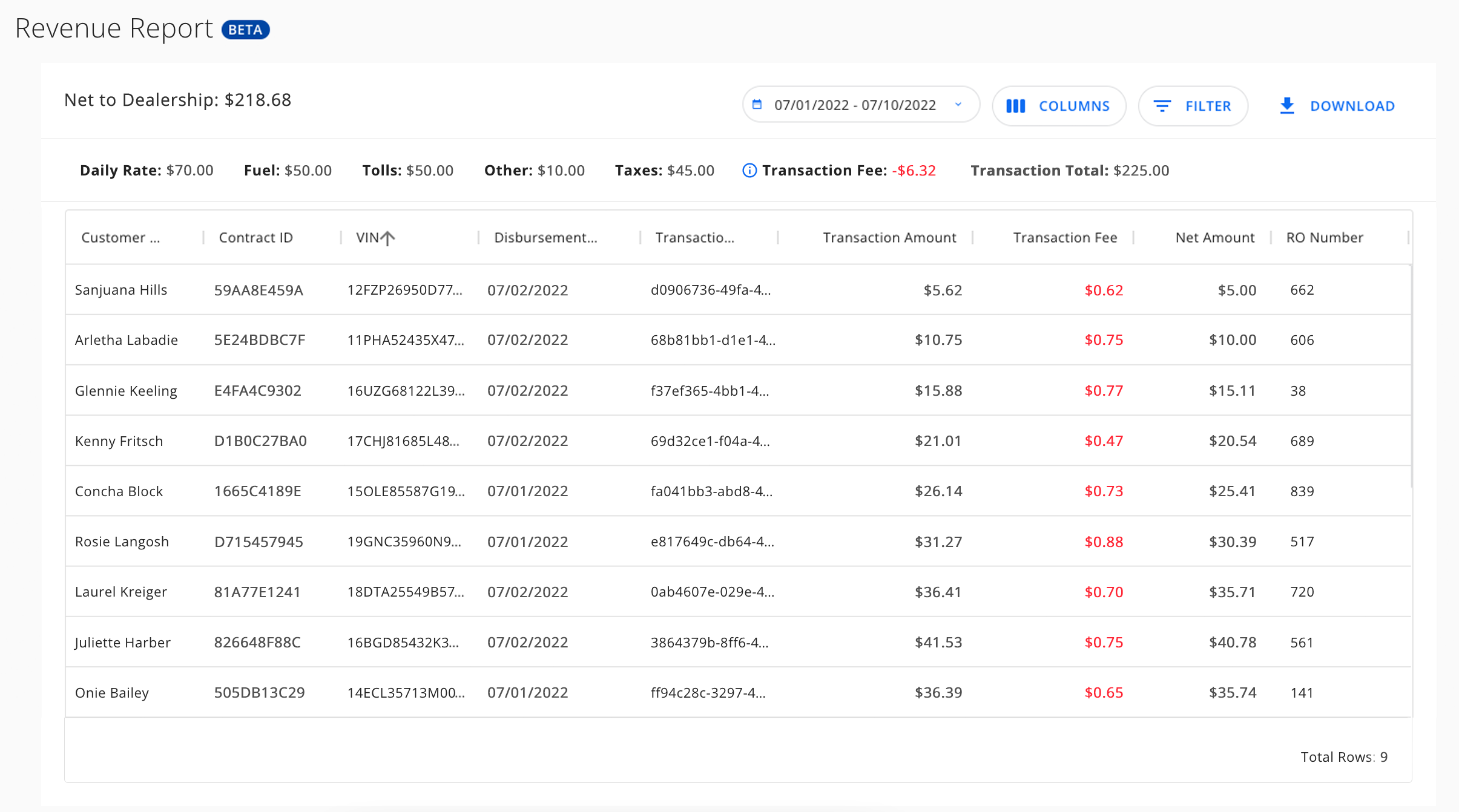Screen dimensions: 1459x812
Task: Select customer Laurel Kreiger
Action: tap(121, 592)
